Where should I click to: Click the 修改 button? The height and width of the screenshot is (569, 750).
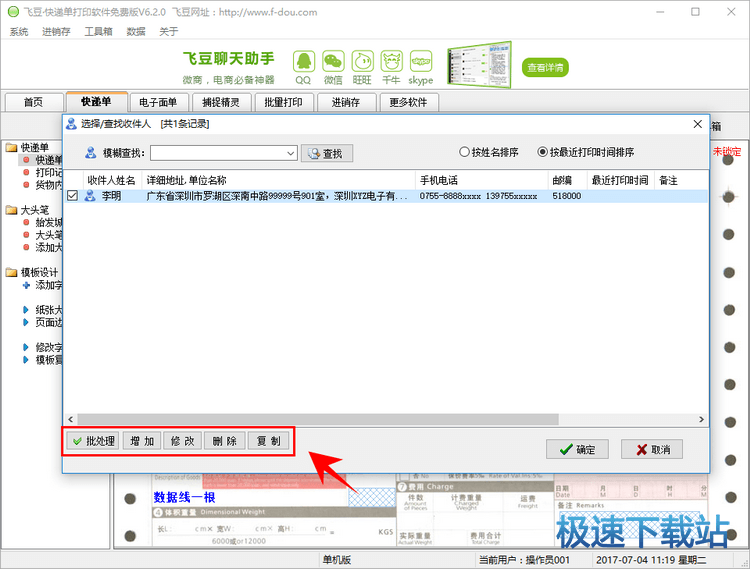(182, 441)
